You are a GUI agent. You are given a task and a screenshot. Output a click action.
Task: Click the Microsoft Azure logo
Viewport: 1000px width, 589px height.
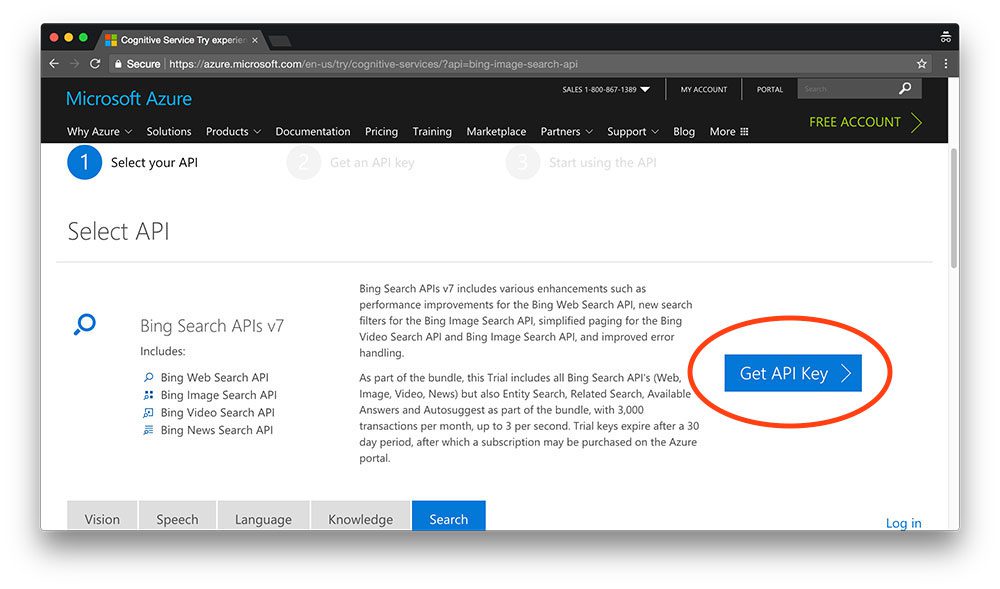coord(129,98)
